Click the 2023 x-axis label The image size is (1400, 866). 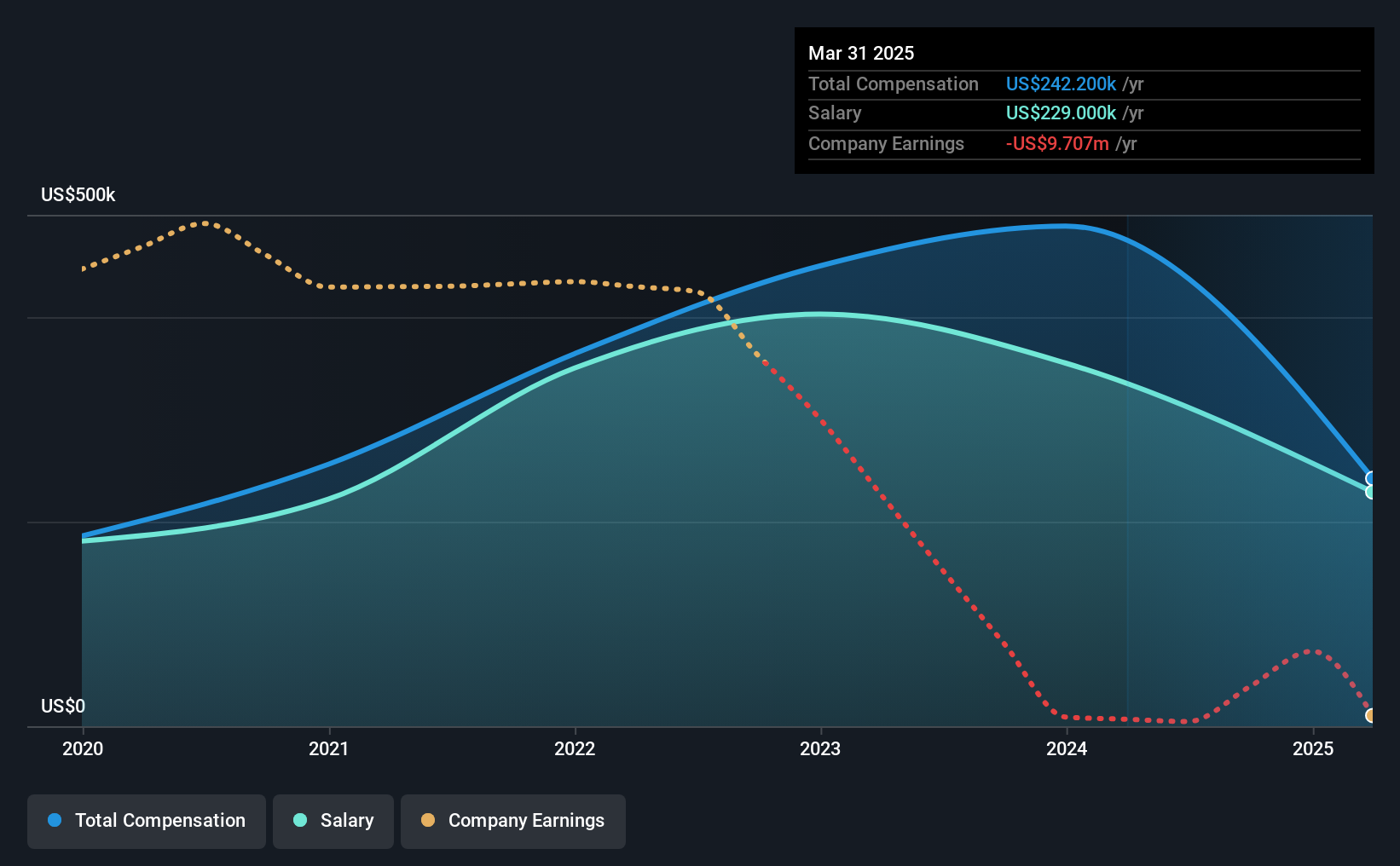tap(820, 748)
